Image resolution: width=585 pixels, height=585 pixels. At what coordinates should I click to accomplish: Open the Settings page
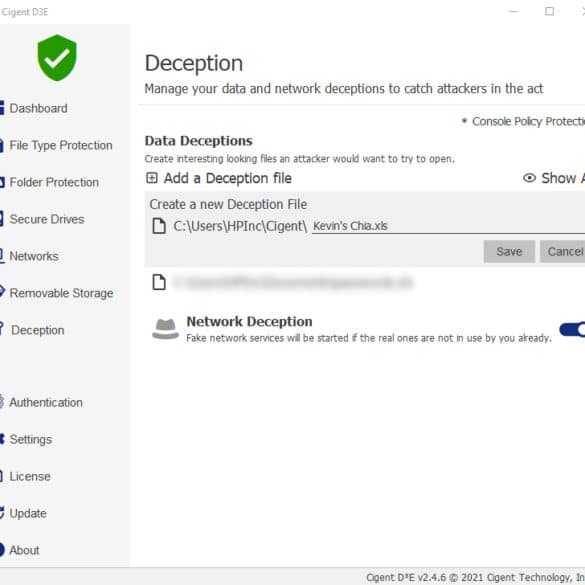click(x=31, y=439)
